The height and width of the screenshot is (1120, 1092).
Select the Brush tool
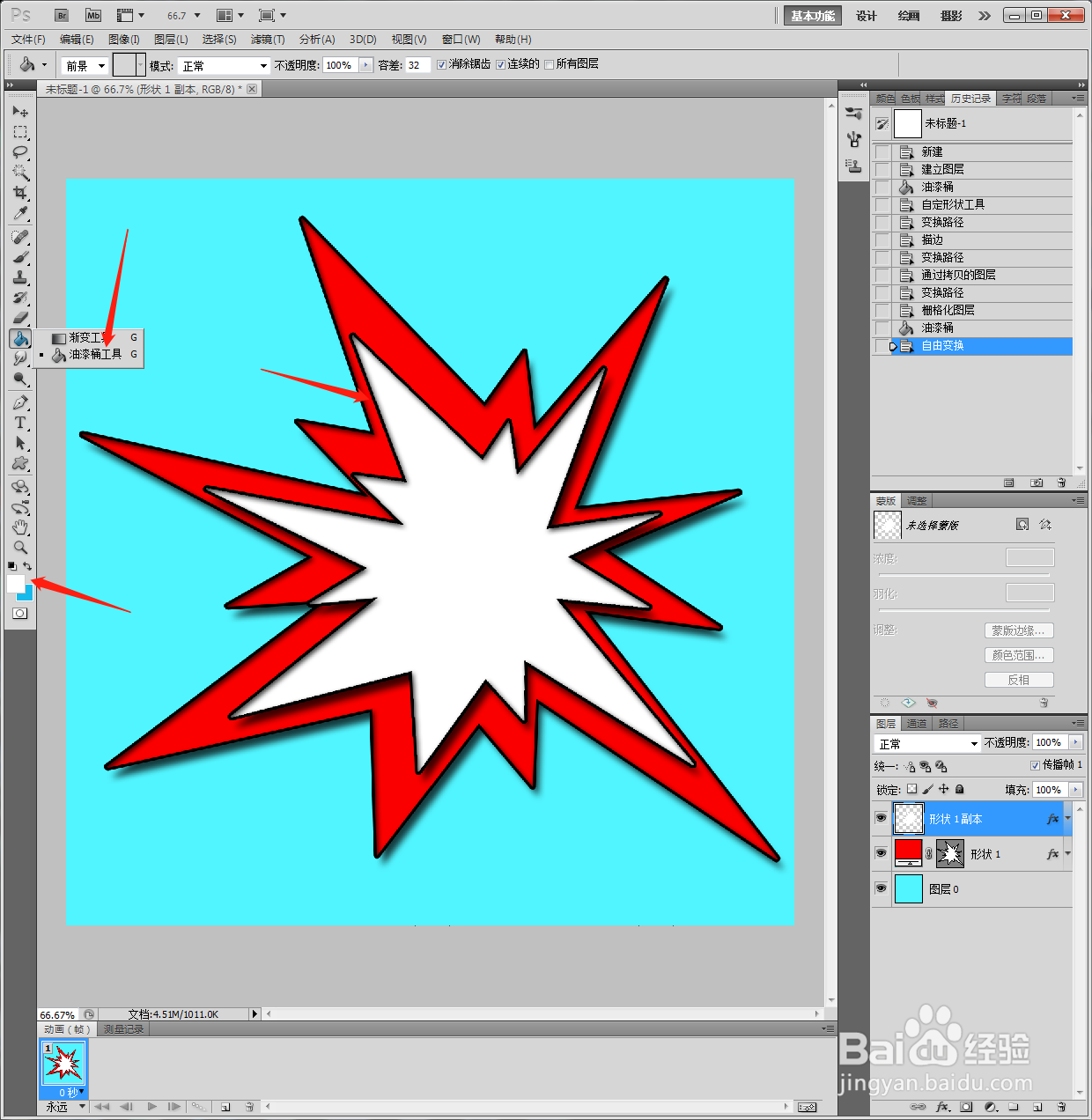coord(20,257)
